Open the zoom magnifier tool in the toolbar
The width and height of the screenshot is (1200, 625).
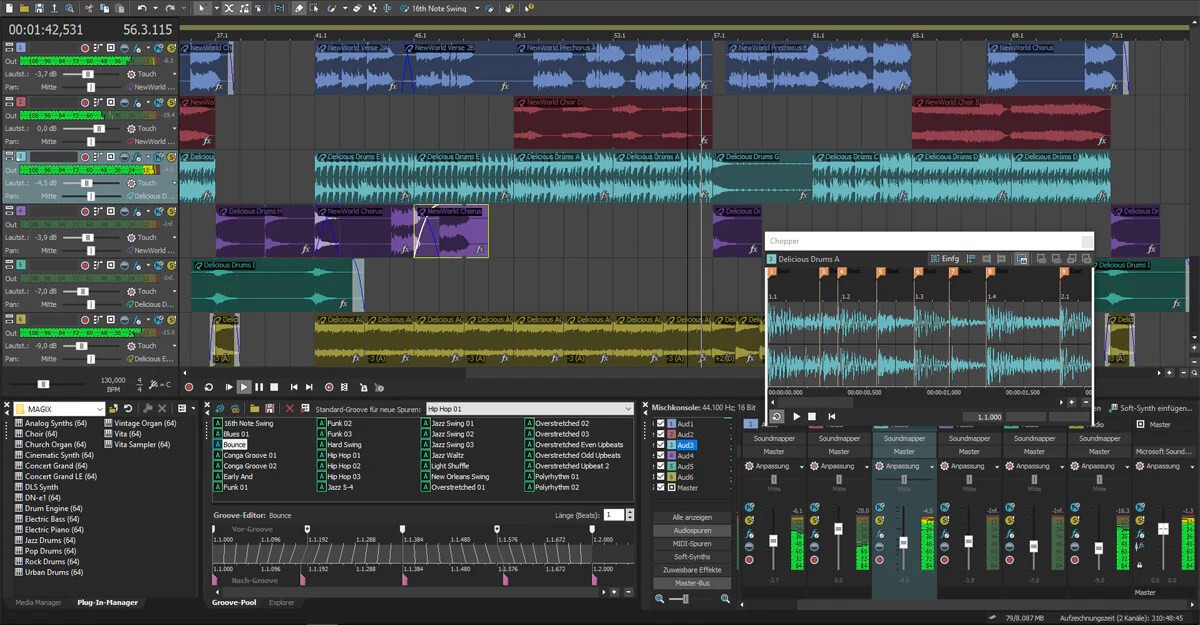coord(69,7)
